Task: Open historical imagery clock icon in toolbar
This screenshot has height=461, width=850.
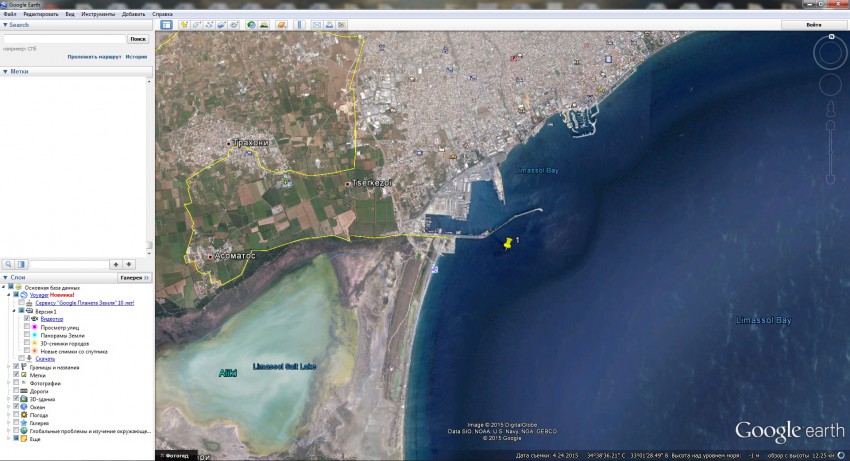Action: click(251, 24)
